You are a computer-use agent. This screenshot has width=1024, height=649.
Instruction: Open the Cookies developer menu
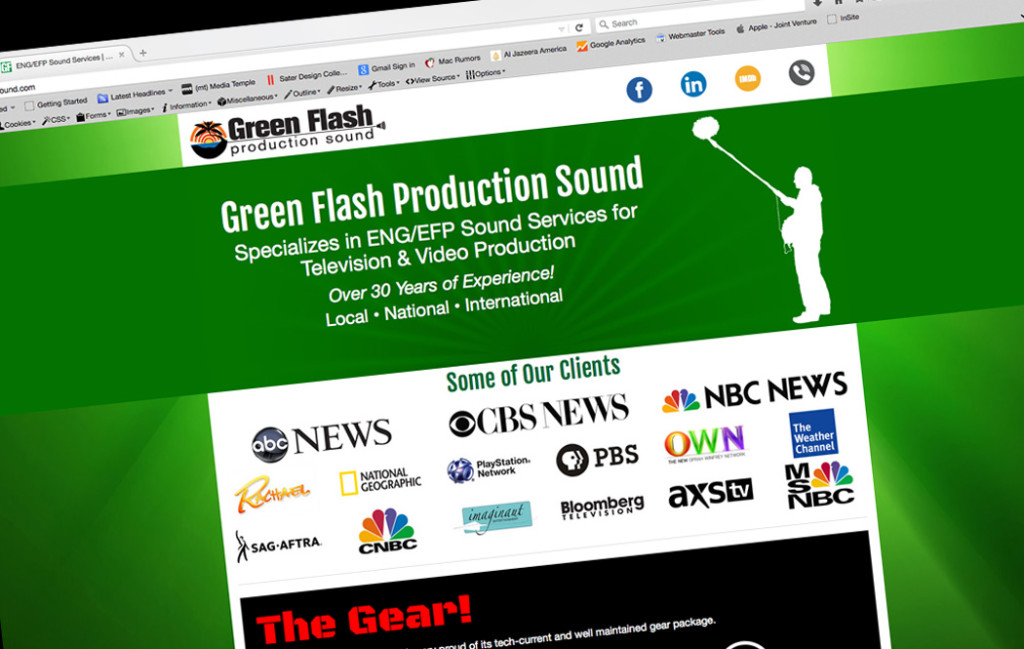18,124
